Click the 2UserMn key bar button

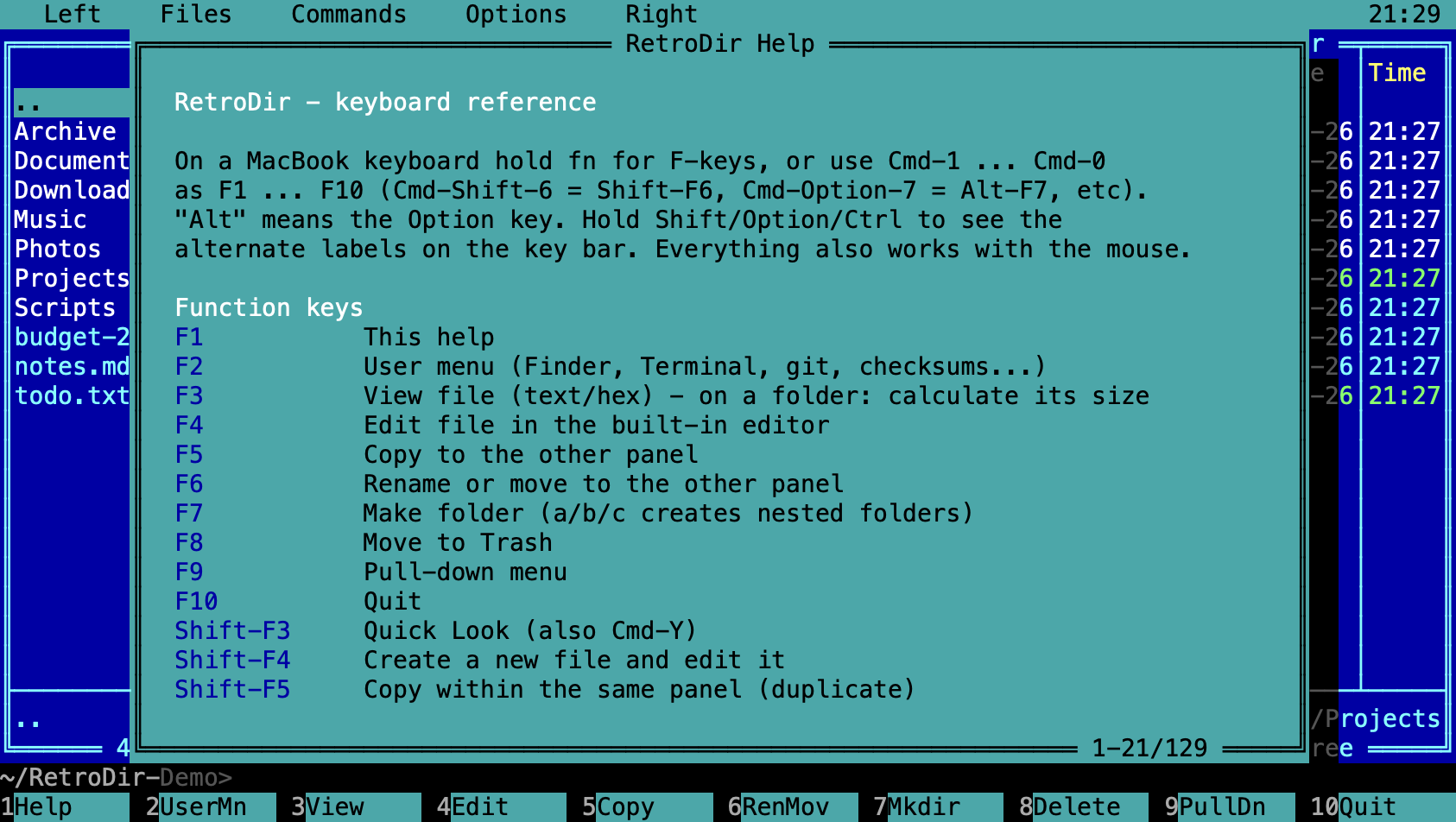pyautogui.click(x=211, y=807)
